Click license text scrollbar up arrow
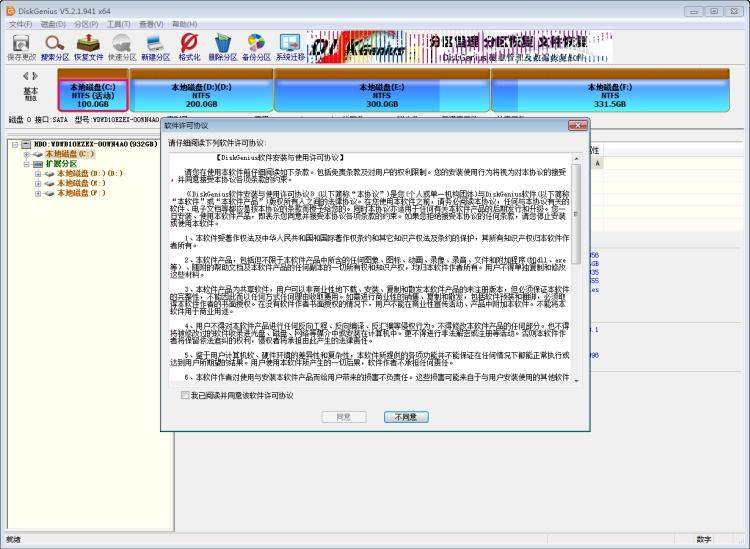Viewport: 750px width, 549px height. pos(576,158)
